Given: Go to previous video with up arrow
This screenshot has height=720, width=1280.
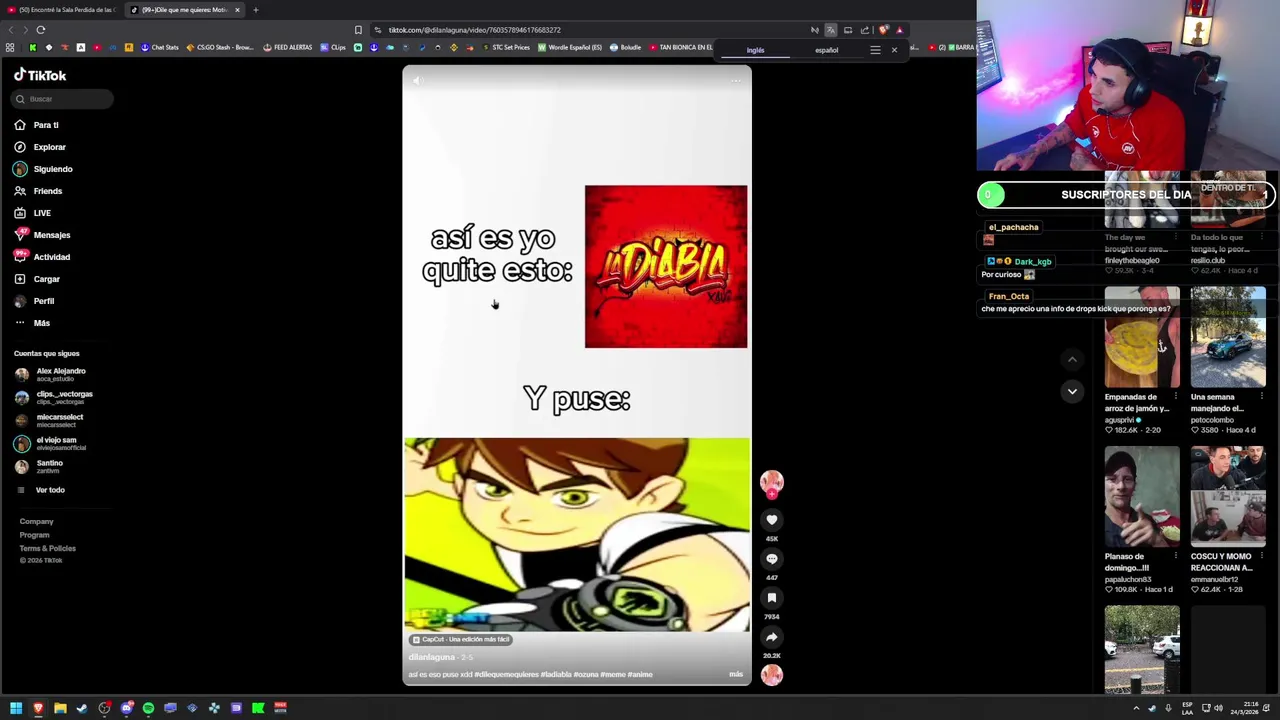Looking at the screenshot, I should point(1072,359).
